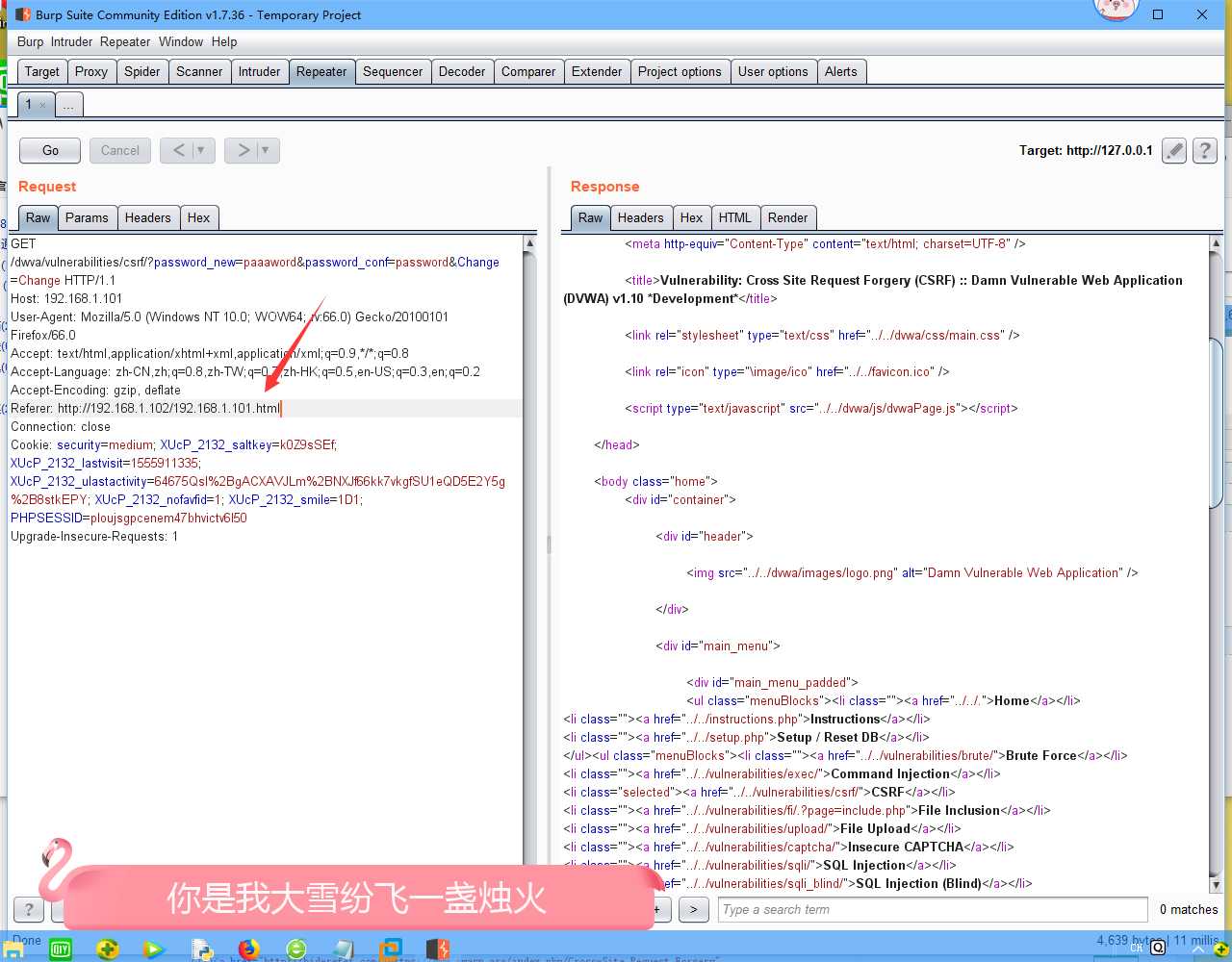Open the Intruder menu in menu bar
Screen dimensions: 1232x962
pos(71,42)
